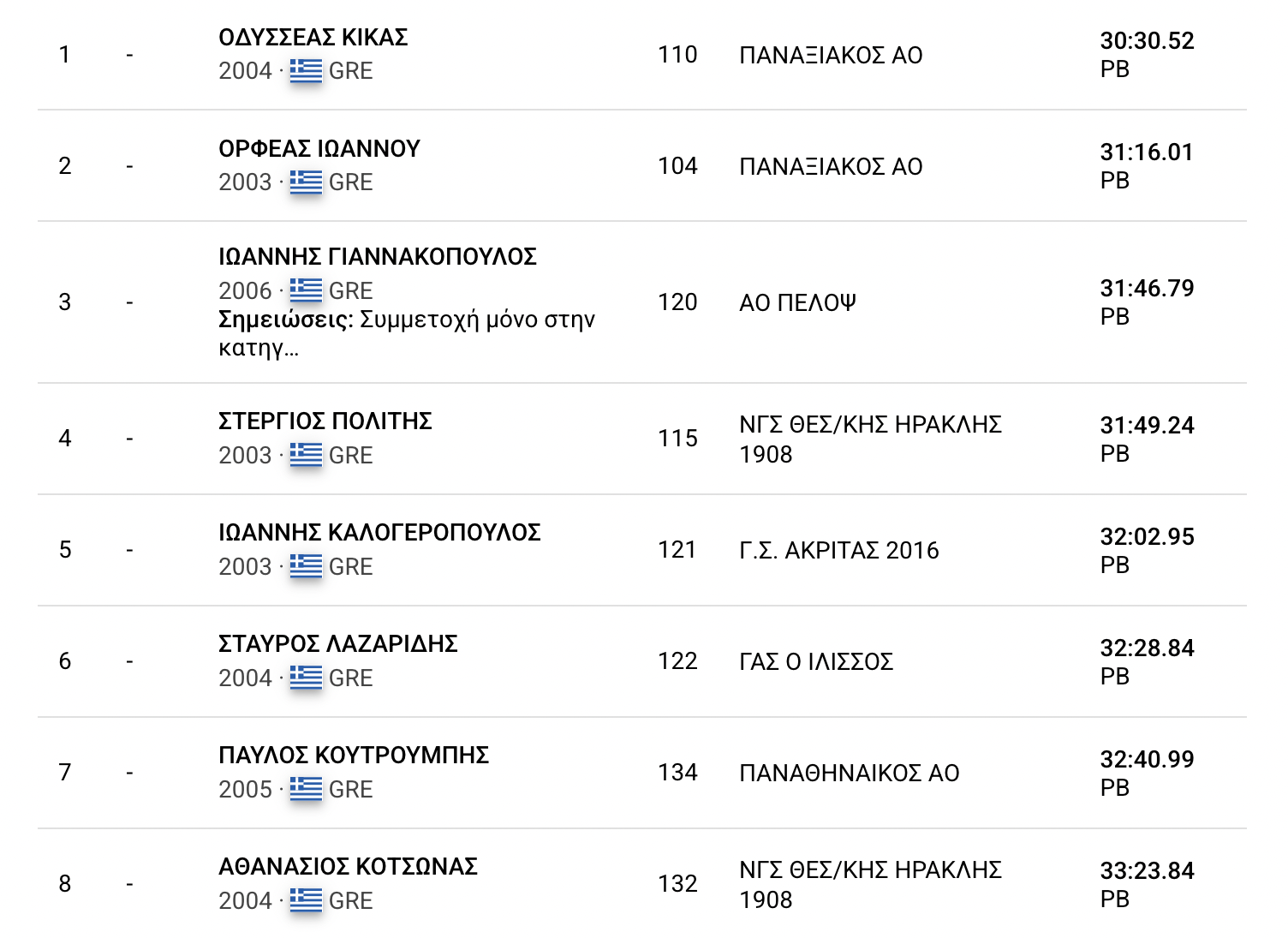The width and height of the screenshot is (1288, 938).
Task: Click result time 30:30.52
Action: tap(1147, 40)
